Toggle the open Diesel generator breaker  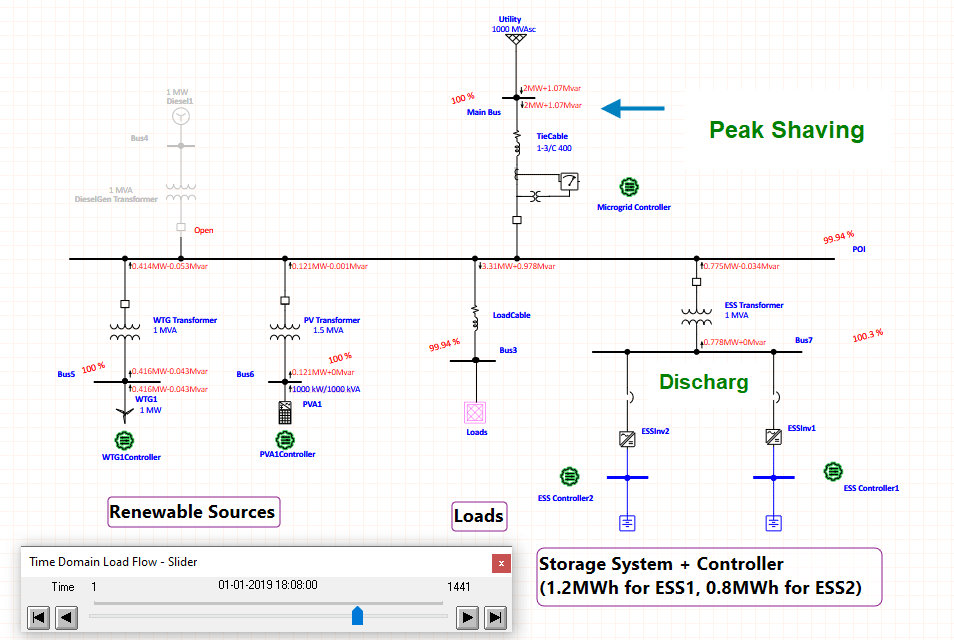coord(180,228)
